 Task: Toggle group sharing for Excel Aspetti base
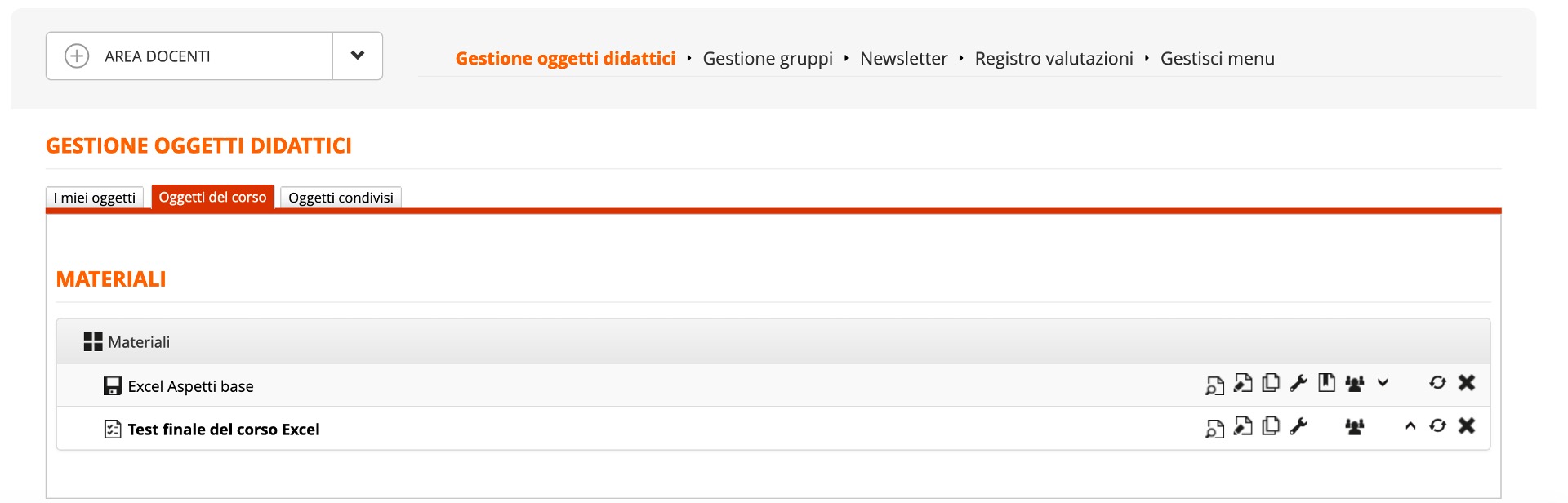(1354, 384)
